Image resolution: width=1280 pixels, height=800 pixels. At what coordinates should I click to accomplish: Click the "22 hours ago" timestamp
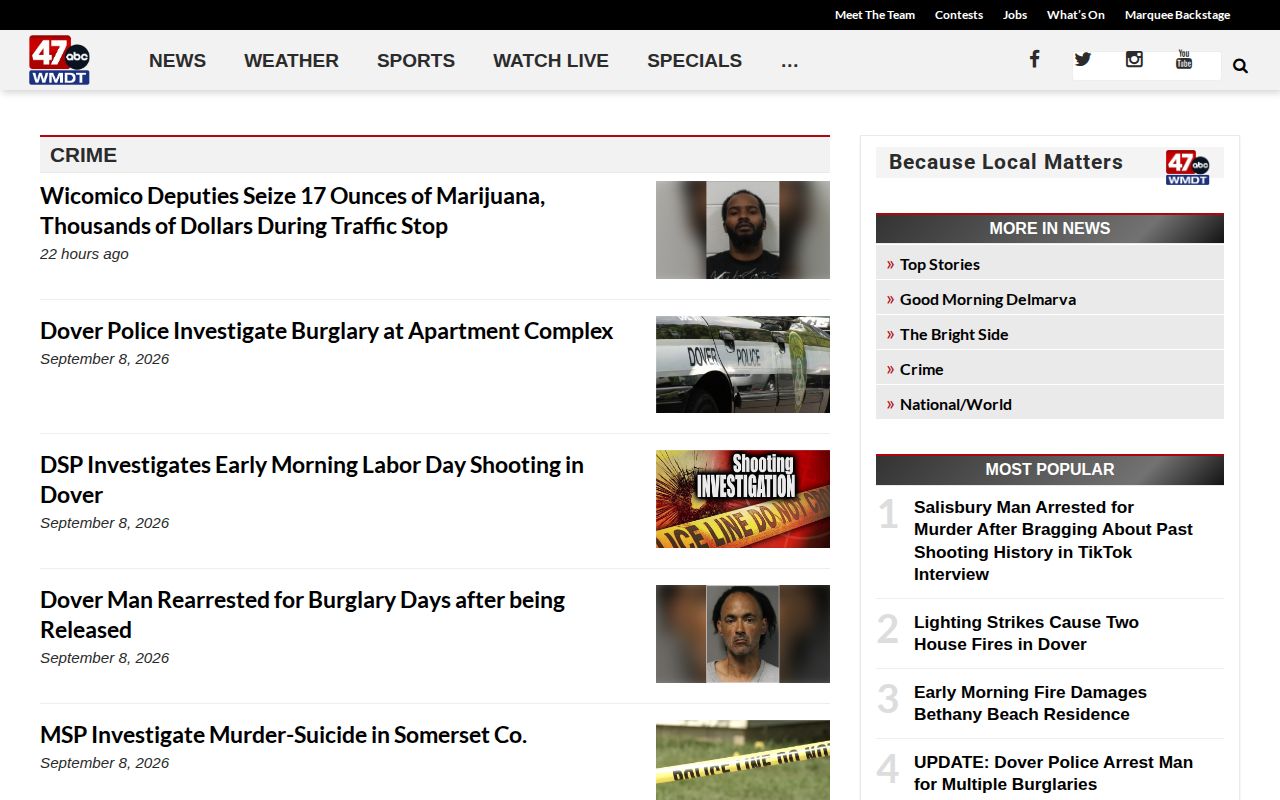tap(84, 254)
